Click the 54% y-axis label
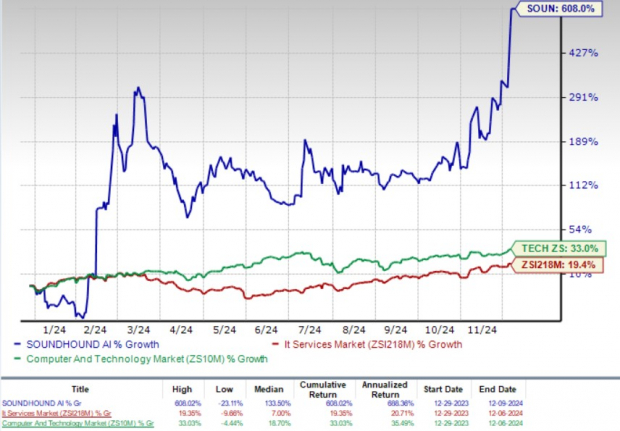The image size is (620, 431). coord(580,229)
